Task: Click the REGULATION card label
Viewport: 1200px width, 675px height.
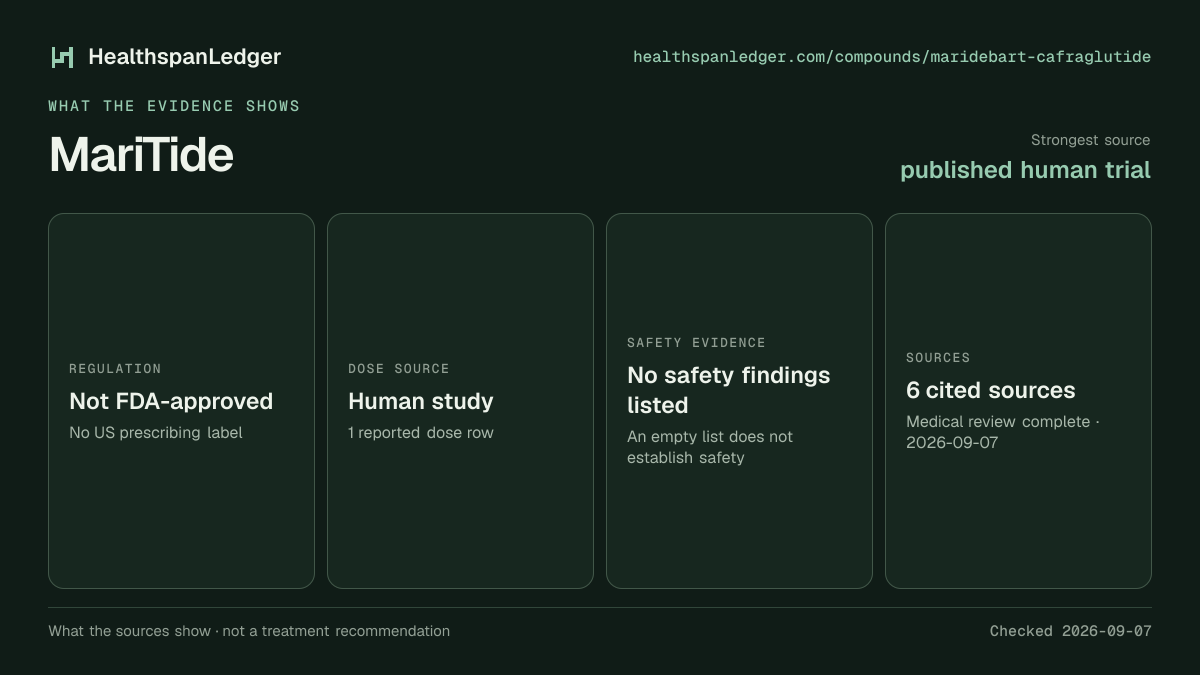Action: (x=115, y=369)
